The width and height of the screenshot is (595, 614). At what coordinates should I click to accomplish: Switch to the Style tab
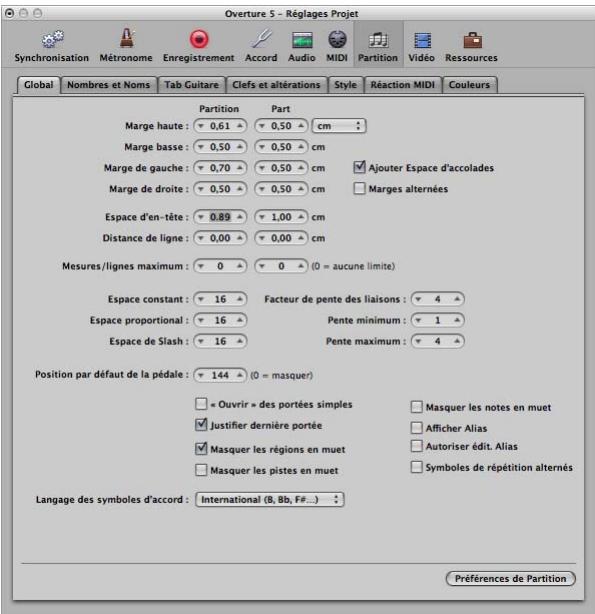(345, 85)
